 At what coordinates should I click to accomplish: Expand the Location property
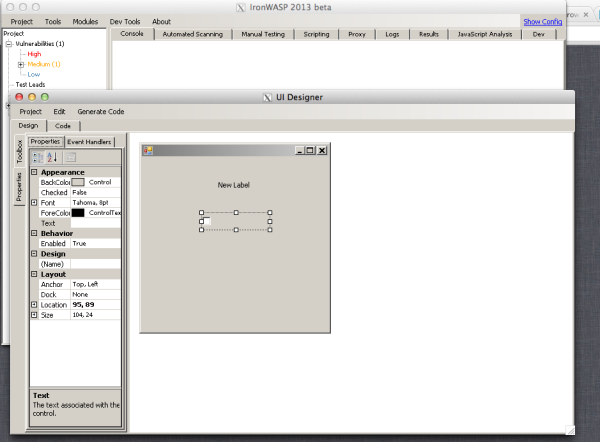click(x=34, y=305)
